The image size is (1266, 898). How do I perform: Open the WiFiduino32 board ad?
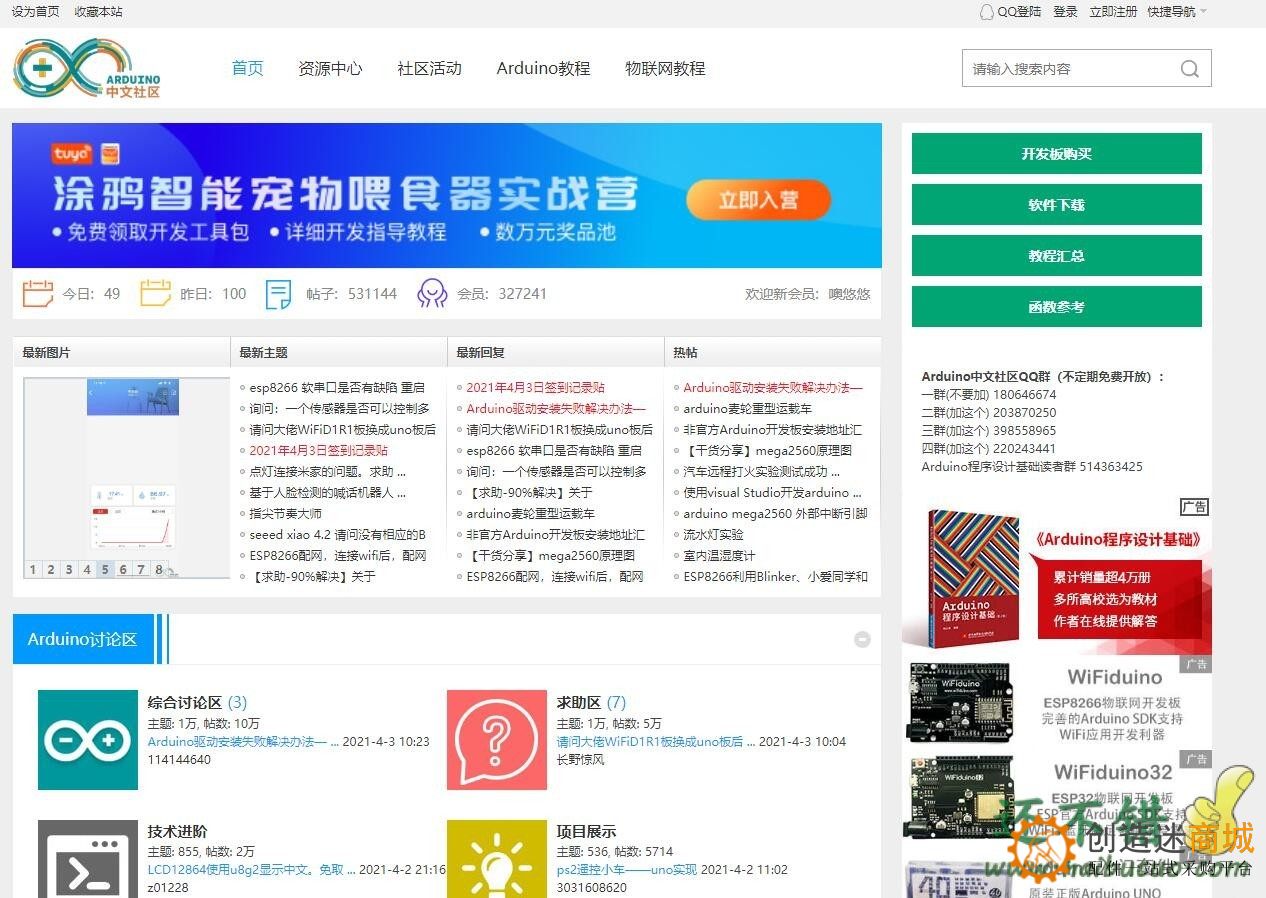point(1058,799)
